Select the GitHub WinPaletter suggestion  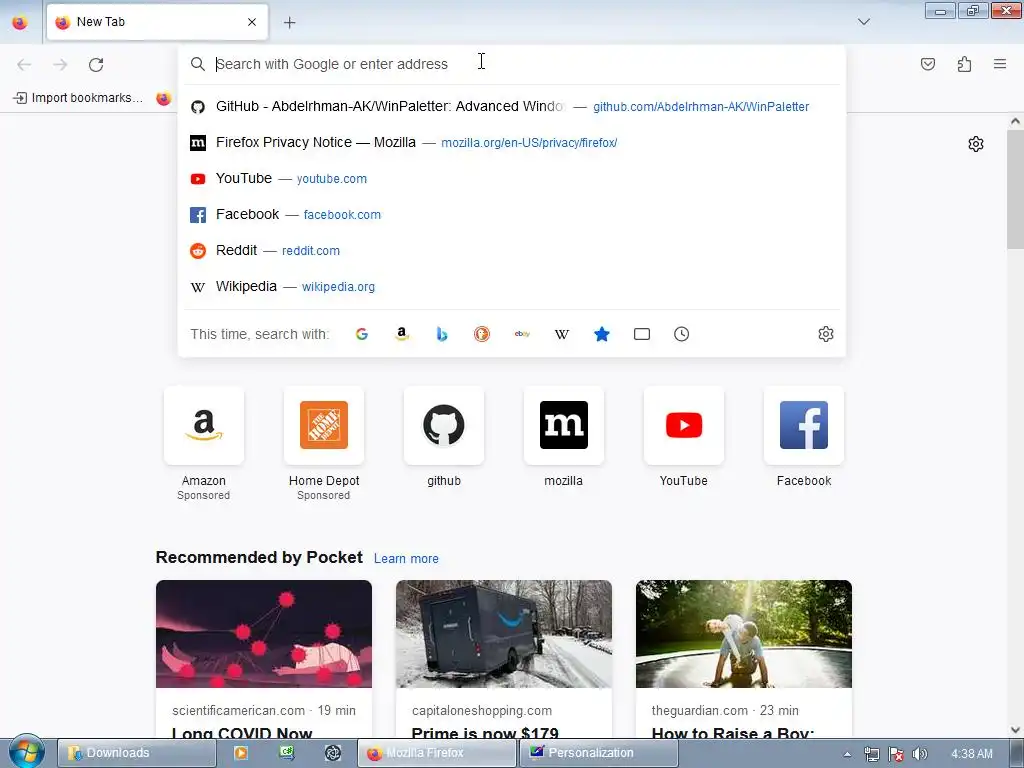coord(511,106)
